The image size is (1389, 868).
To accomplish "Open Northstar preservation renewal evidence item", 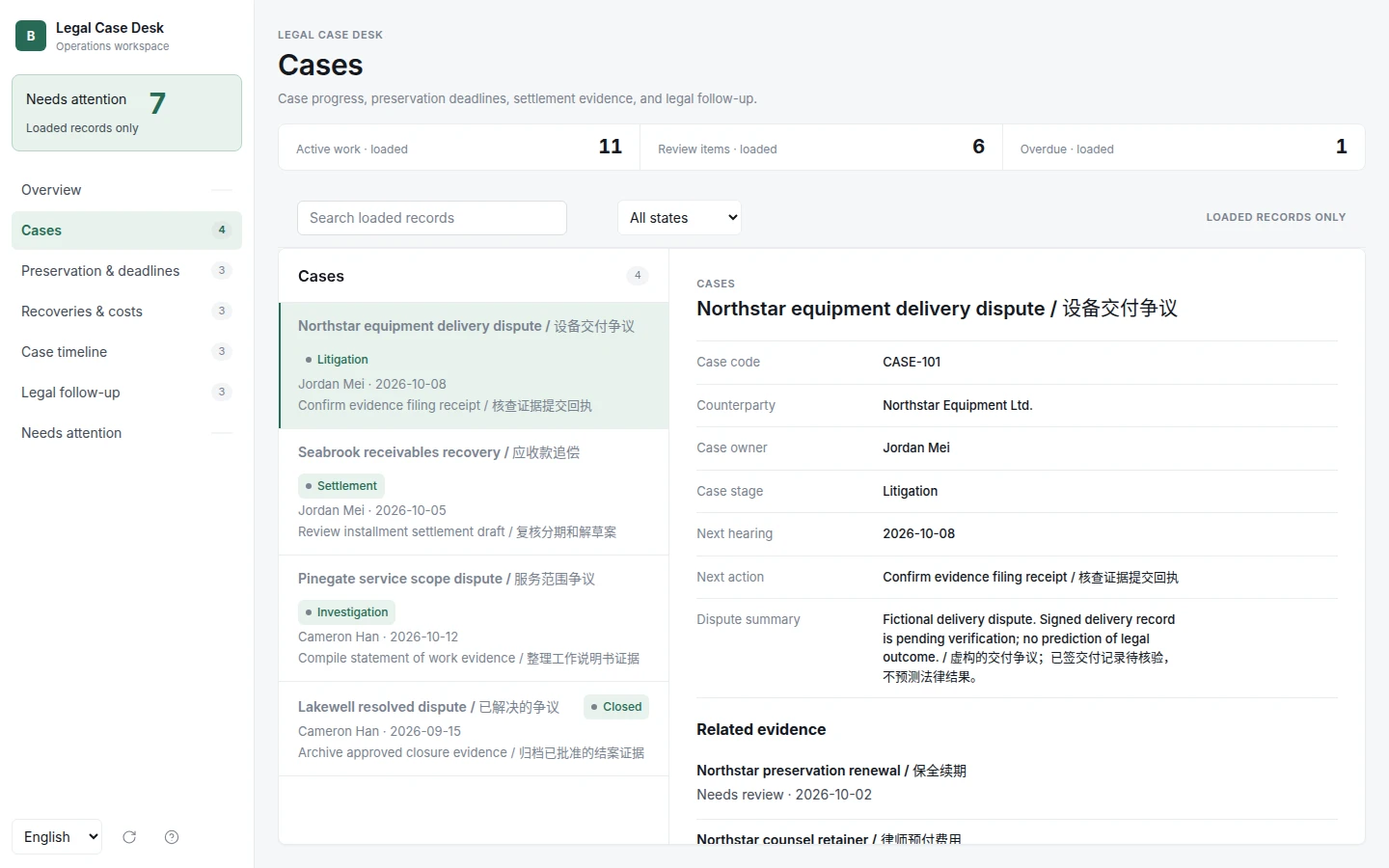I will pyautogui.click(x=1017, y=782).
